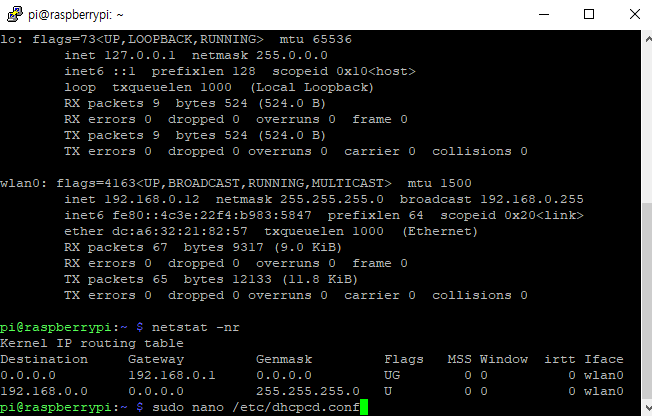652x416 pixels.
Task: Minimize the pi@raspberrypi terminal window
Action: coord(544,15)
